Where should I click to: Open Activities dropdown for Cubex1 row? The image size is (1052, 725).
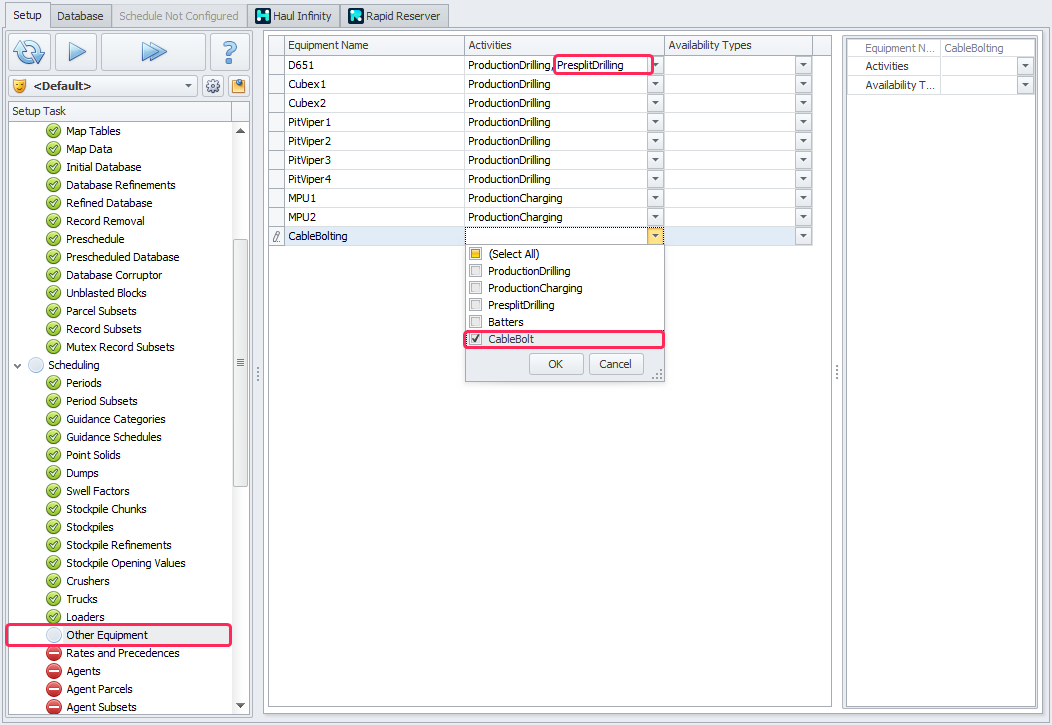pyautogui.click(x=655, y=85)
